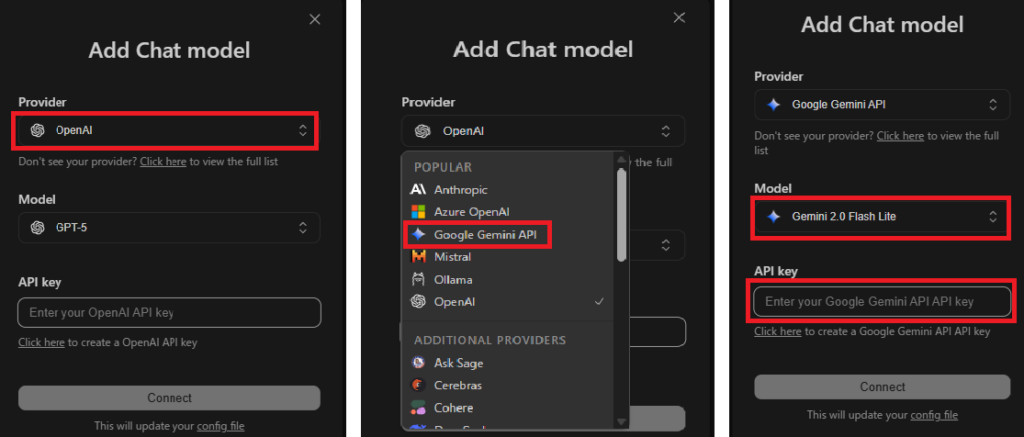
Task: Follow the link to create an OpenAI API key
Action: tap(41, 342)
